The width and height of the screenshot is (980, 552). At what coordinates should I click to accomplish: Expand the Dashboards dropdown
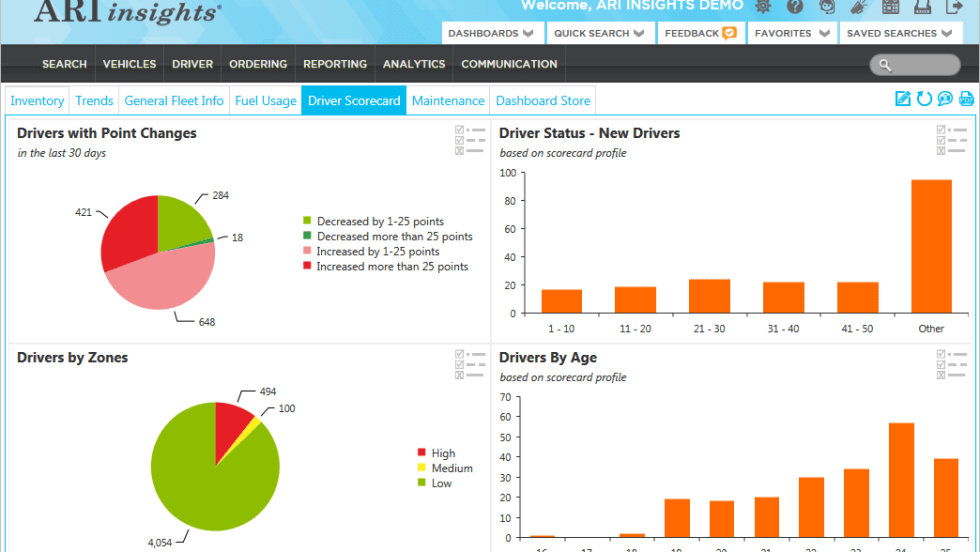click(490, 33)
